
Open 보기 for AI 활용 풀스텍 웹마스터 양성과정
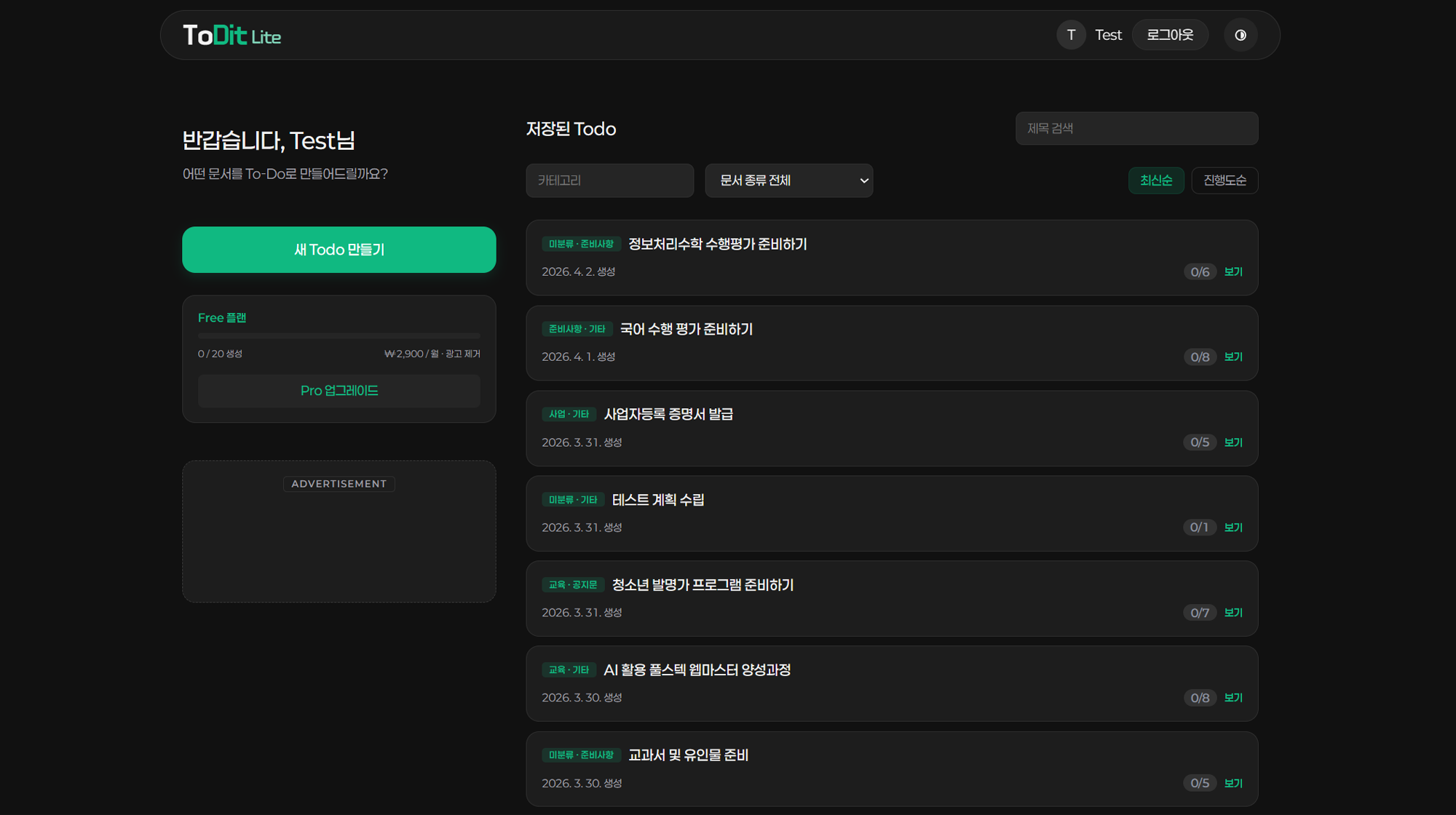1233,698
